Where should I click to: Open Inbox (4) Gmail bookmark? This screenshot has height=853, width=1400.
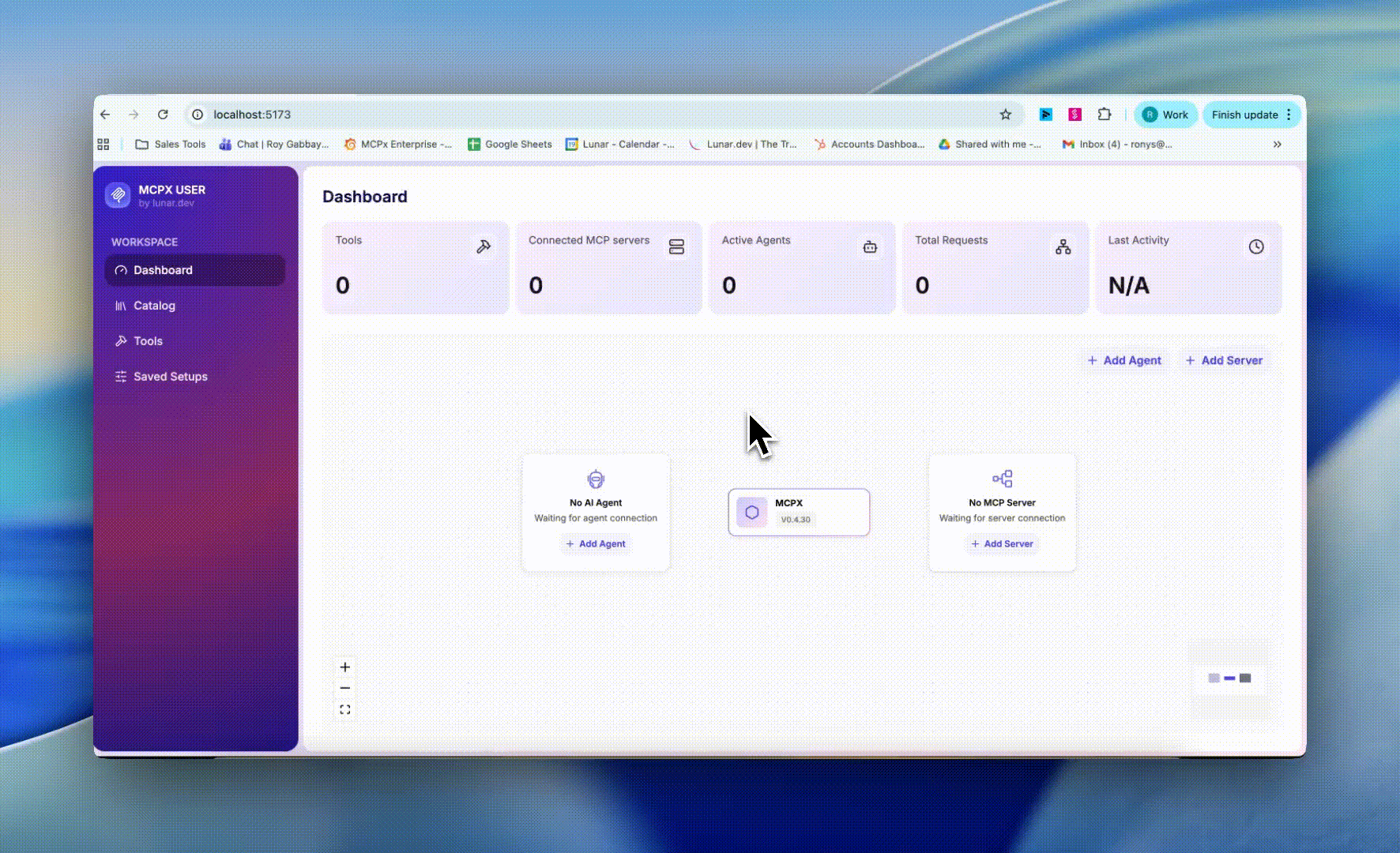1117,145
